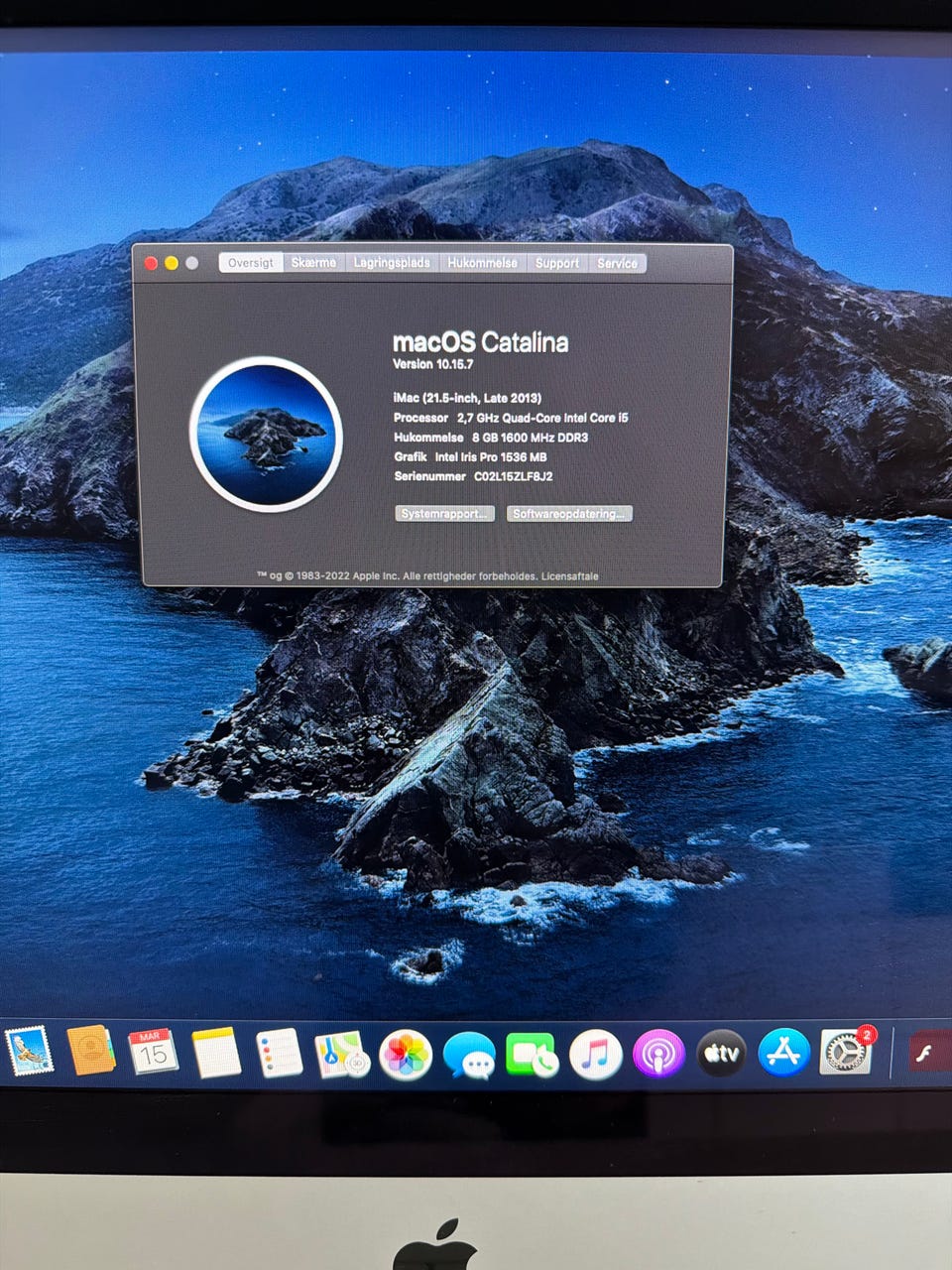Screen dimensions: 952x1270
Task: Click the round macOS Catalina island image
Action: (x=266, y=434)
